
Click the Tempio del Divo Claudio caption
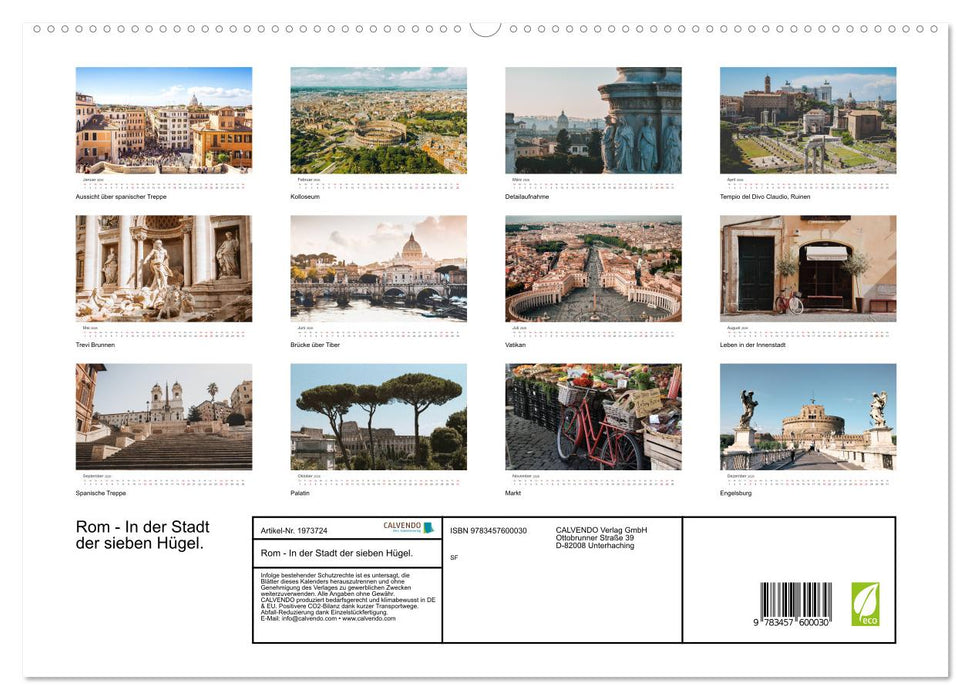pos(765,197)
